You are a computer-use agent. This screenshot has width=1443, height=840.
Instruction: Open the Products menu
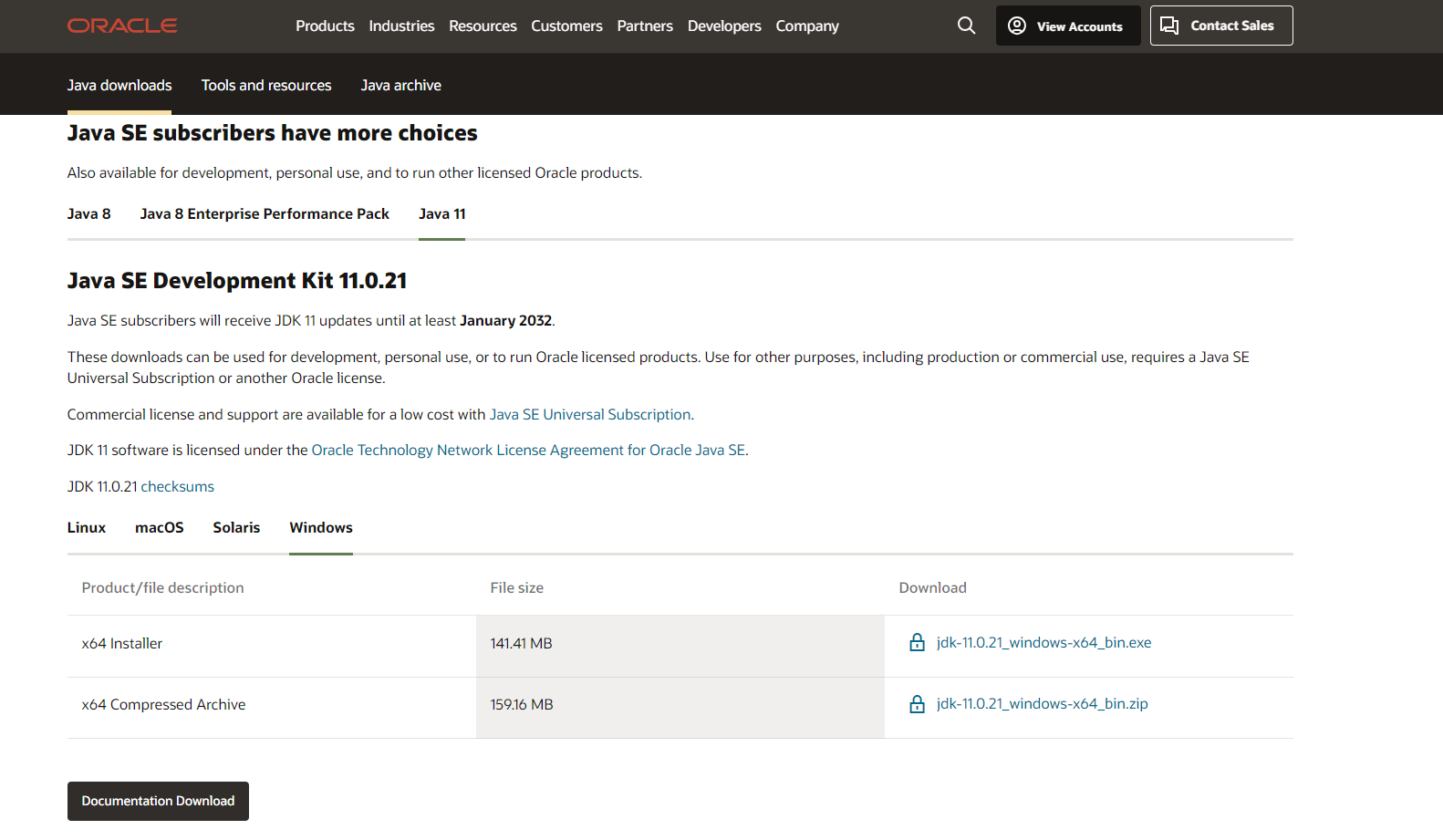coord(325,26)
